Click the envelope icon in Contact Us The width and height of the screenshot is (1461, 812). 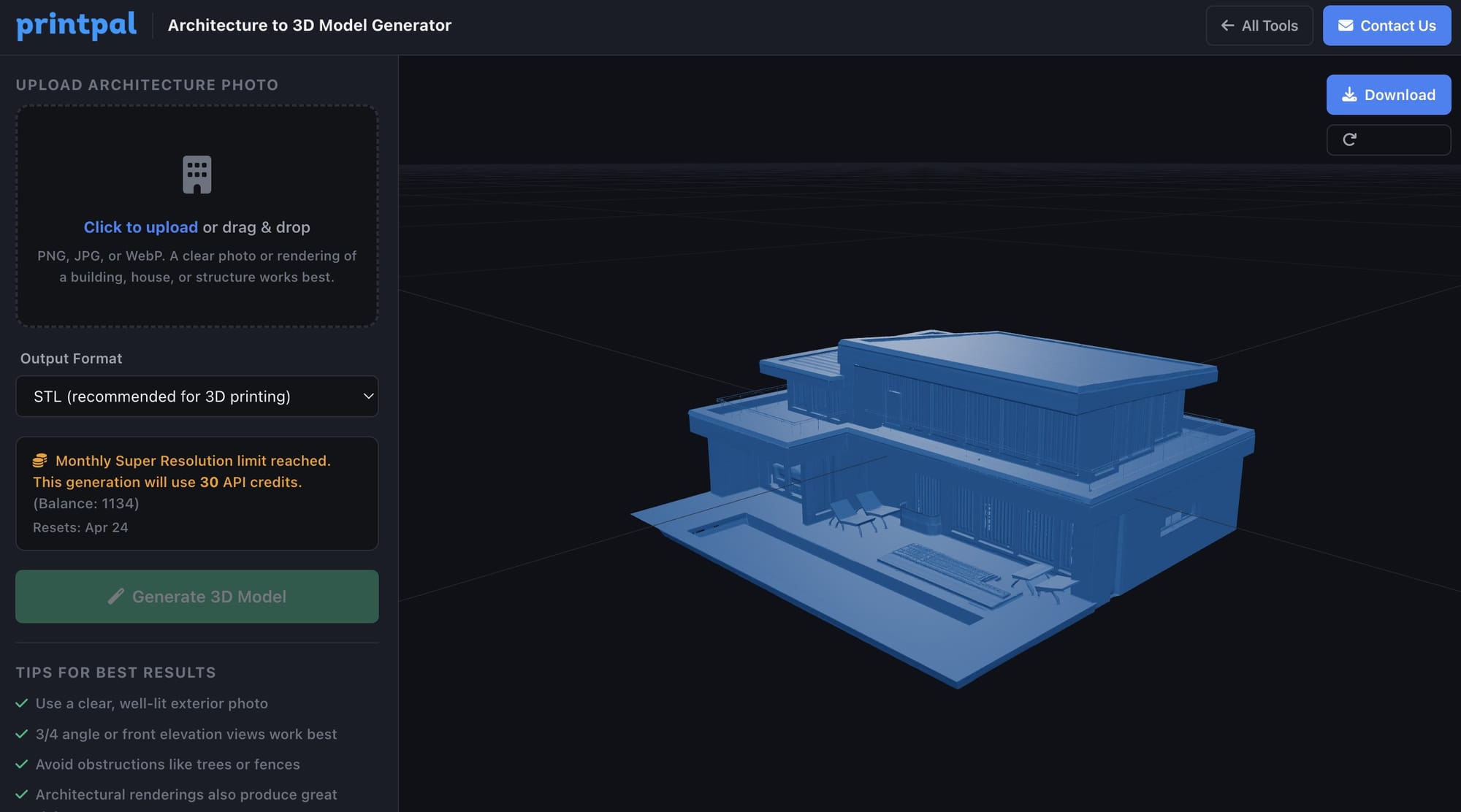coord(1345,26)
